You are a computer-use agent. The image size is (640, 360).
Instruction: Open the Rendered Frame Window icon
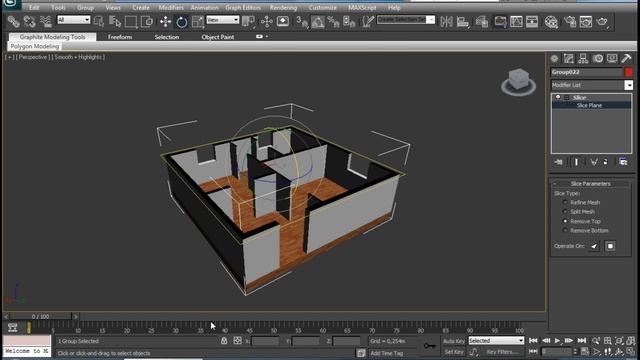pos(586,21)
